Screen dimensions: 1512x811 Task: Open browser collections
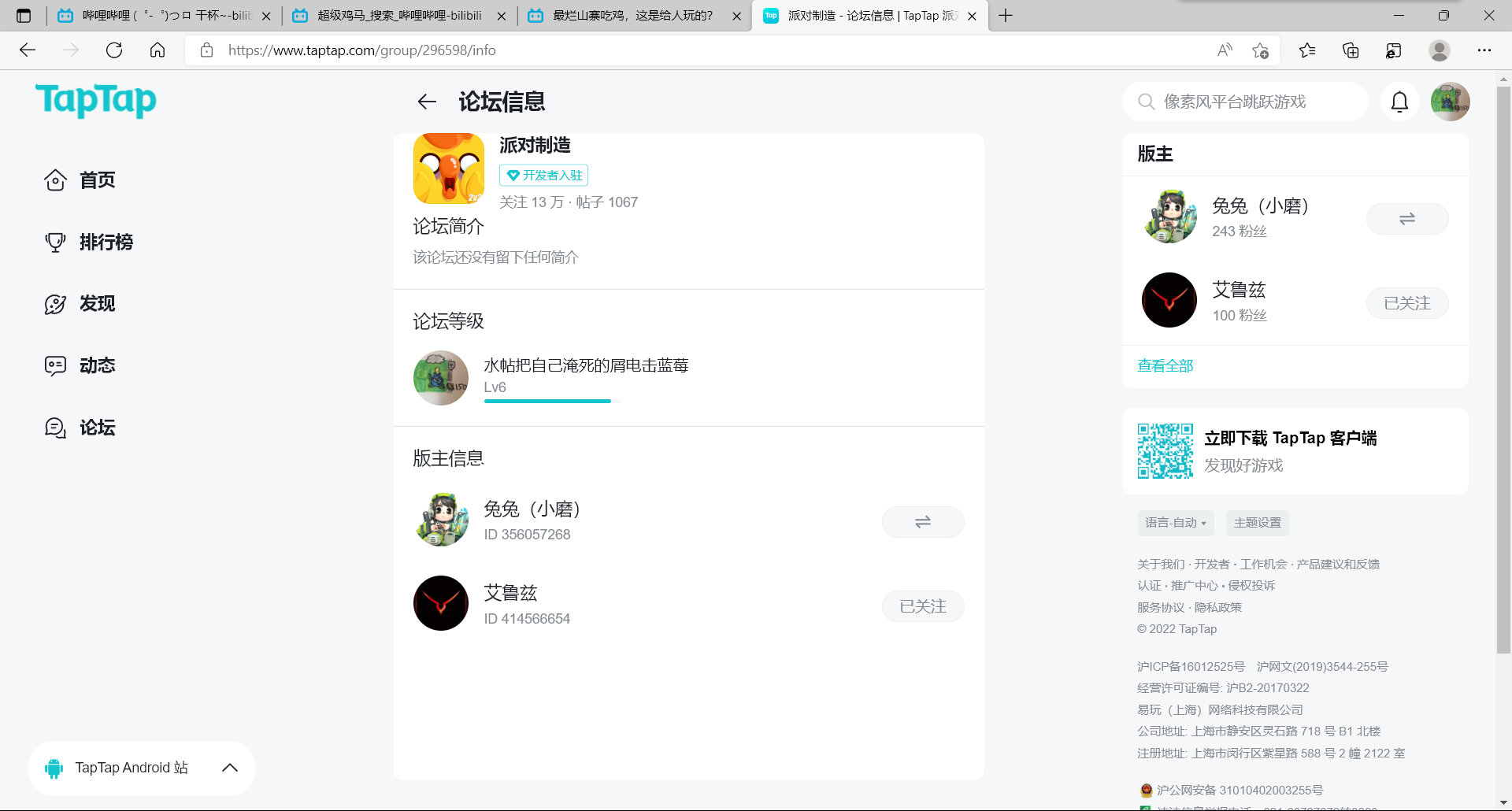[1351, 50]
